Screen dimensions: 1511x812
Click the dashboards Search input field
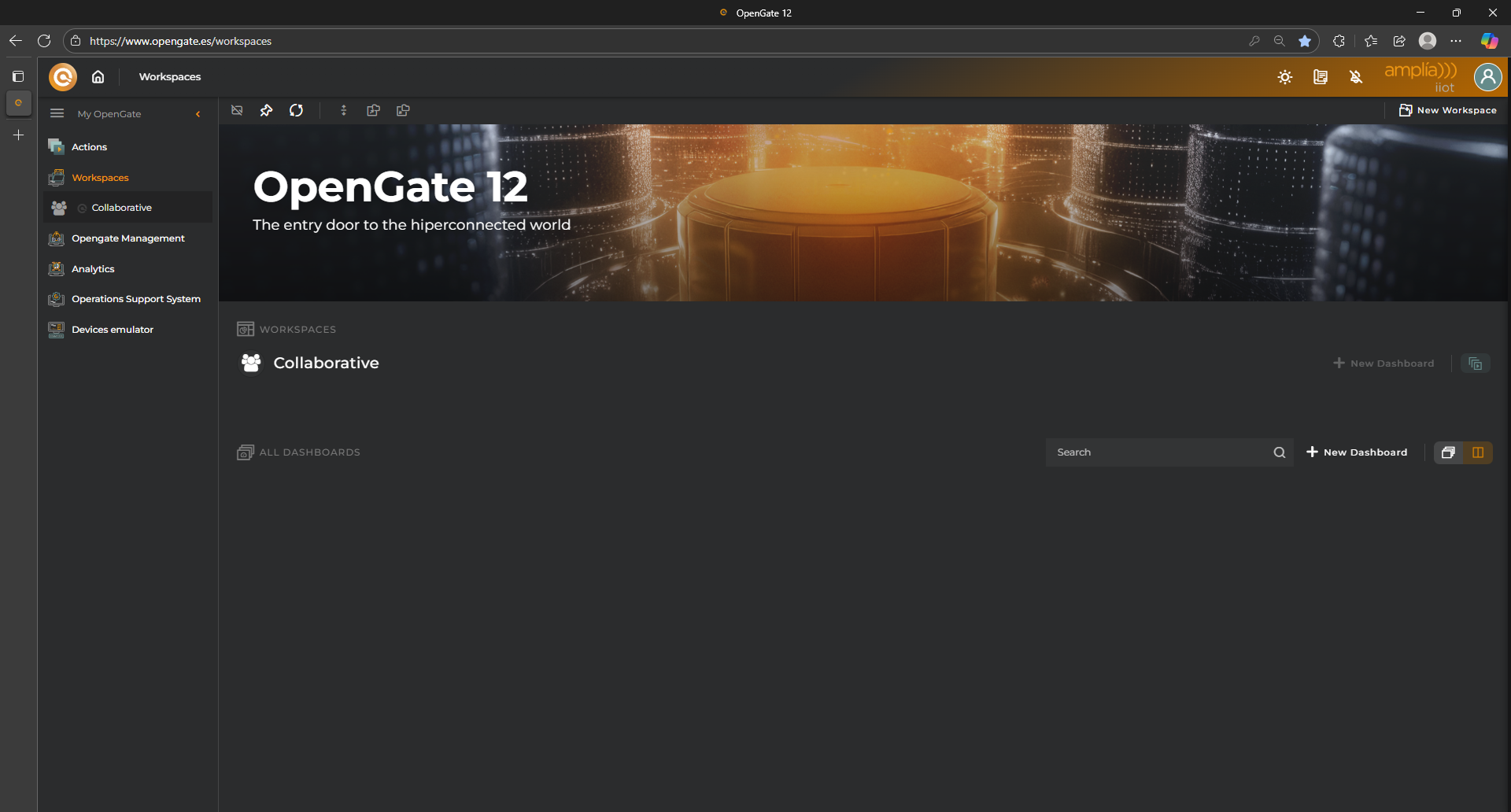[x=1157, y=452]
